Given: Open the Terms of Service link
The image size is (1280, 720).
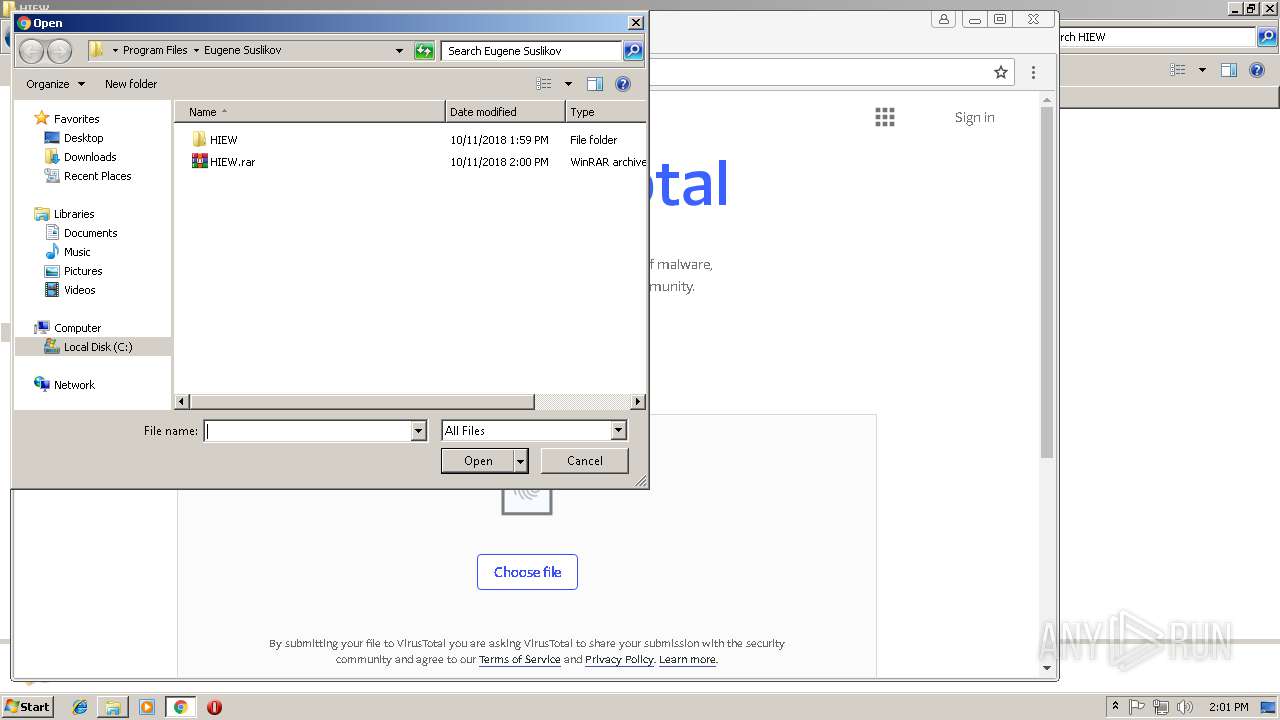Looking at the screenshot, I should [x=520, y=659].
